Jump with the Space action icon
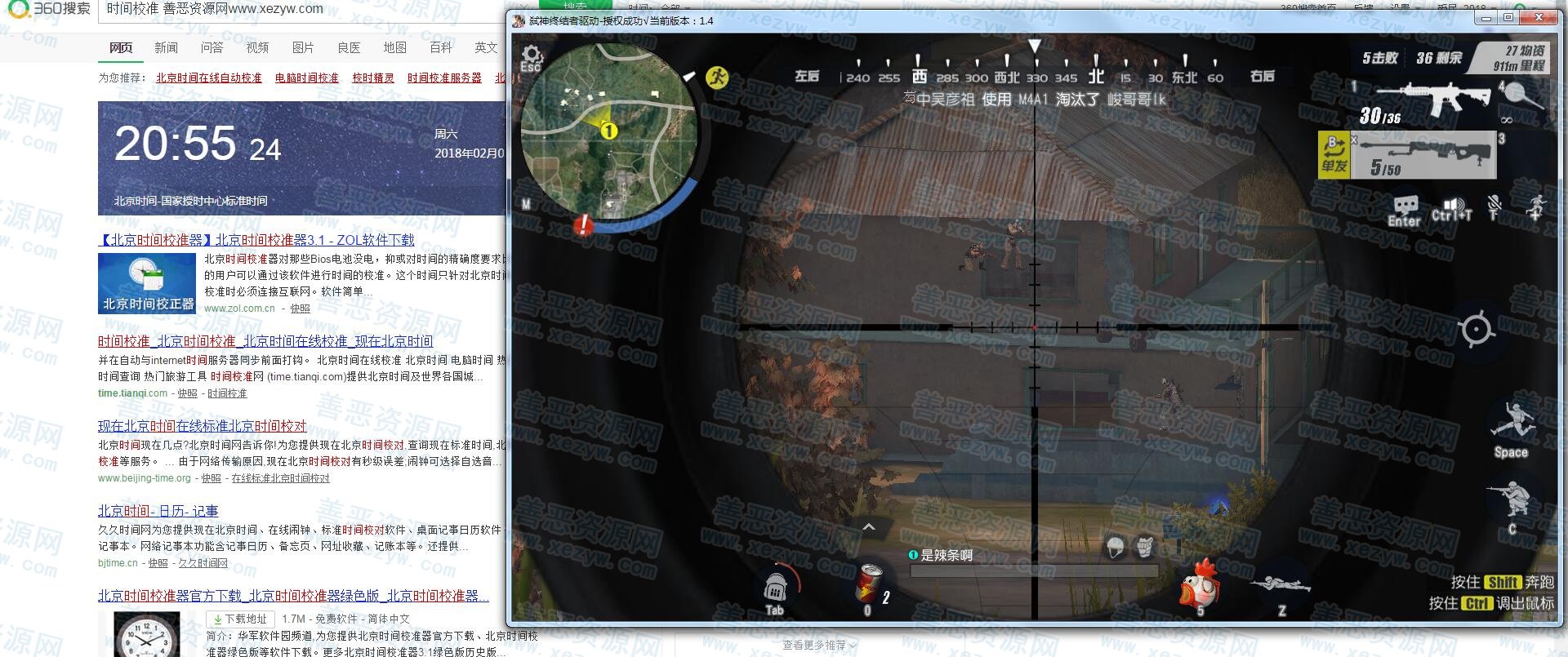This screenshot has width=1568, height=657. tap(1511, 424)
